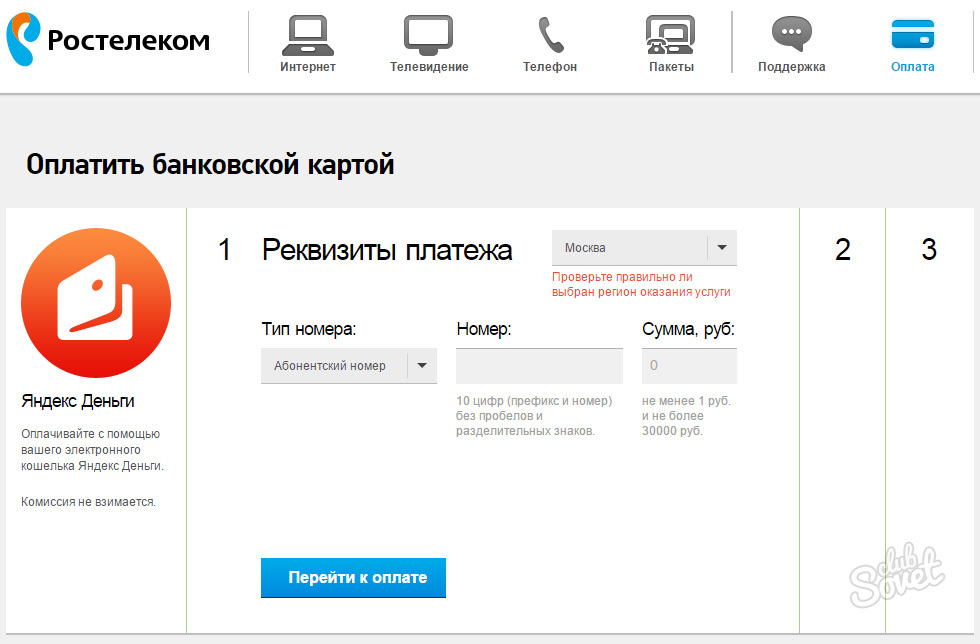Viewport: 980px width, 644px height.
Task: Open the Абонентский номер type dropdown
Action: tap(349, 366)
